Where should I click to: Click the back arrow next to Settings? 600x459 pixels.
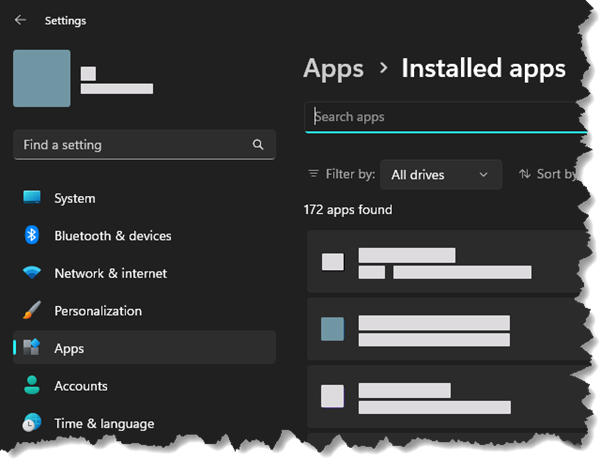coord(20,20)
